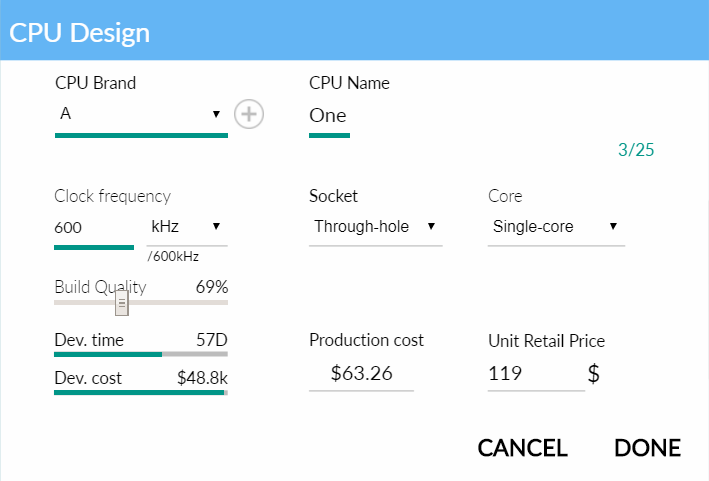
Task: Click the Dev. time progress bar
Action: 141,354
